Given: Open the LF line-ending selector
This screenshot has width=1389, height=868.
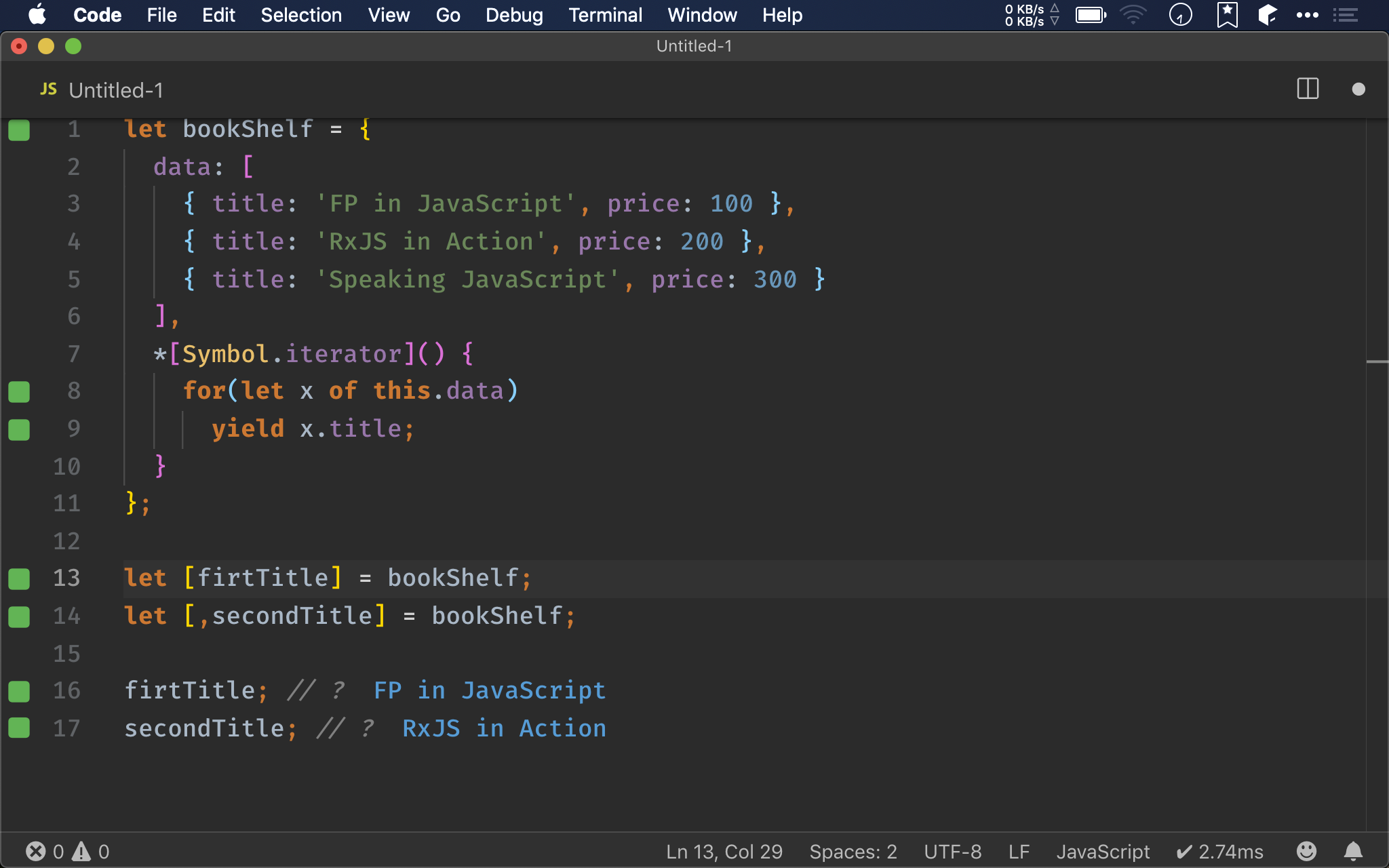Looking at the screenshot, I should [x=1018, y=851].
